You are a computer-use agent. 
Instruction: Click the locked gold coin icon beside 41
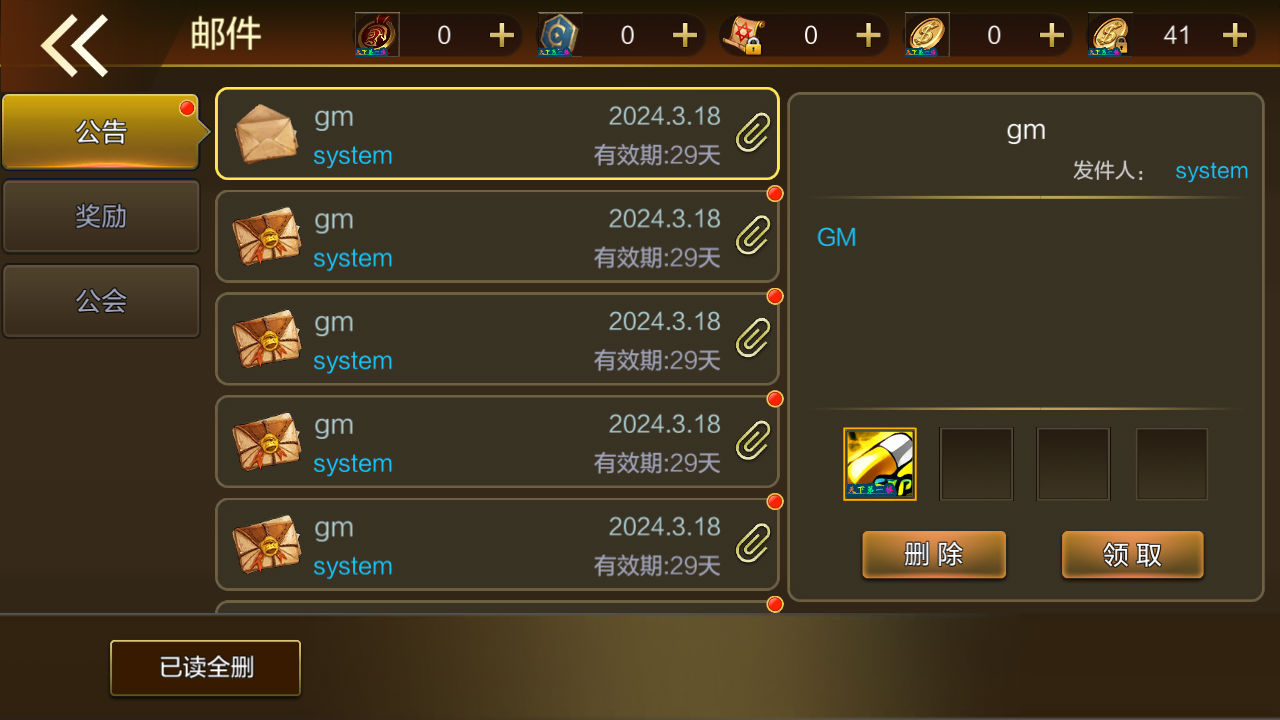(1110, 35)
